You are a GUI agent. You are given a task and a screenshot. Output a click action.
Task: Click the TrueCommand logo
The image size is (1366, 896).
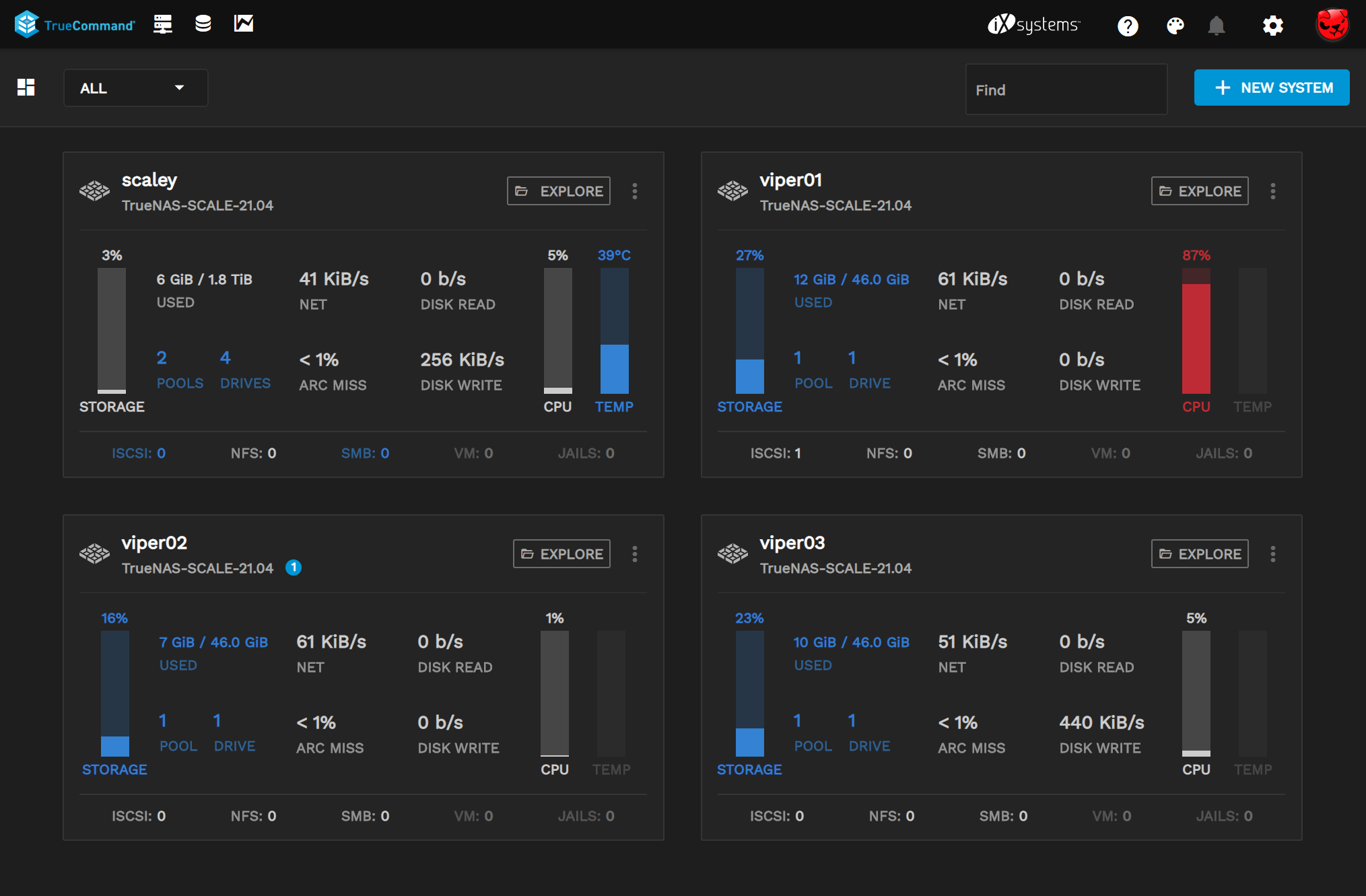point(74,25)
